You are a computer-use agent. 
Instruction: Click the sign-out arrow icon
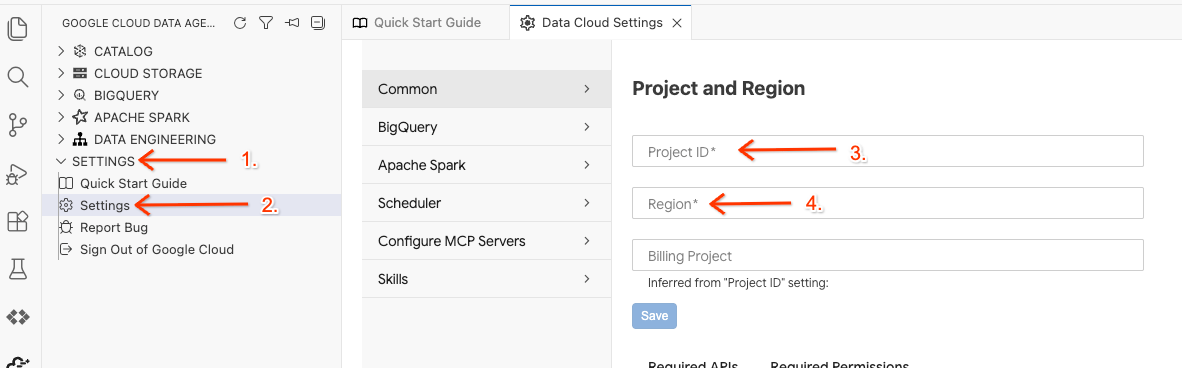click(66, 249)
